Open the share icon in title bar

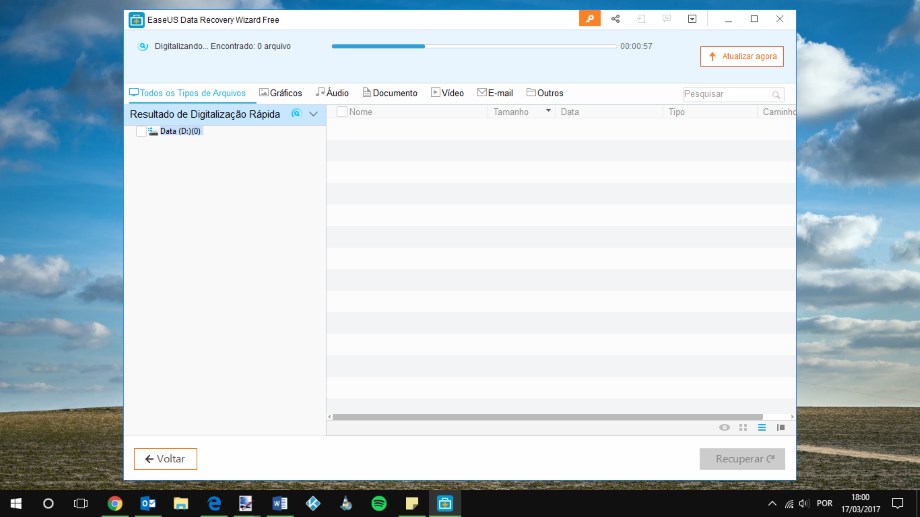(615, 19)
